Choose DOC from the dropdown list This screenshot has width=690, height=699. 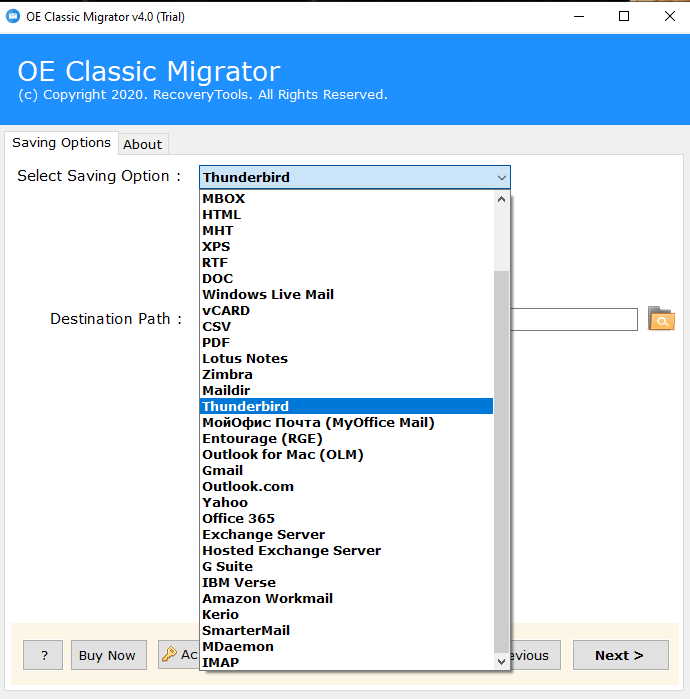click(x=347, y=279)
